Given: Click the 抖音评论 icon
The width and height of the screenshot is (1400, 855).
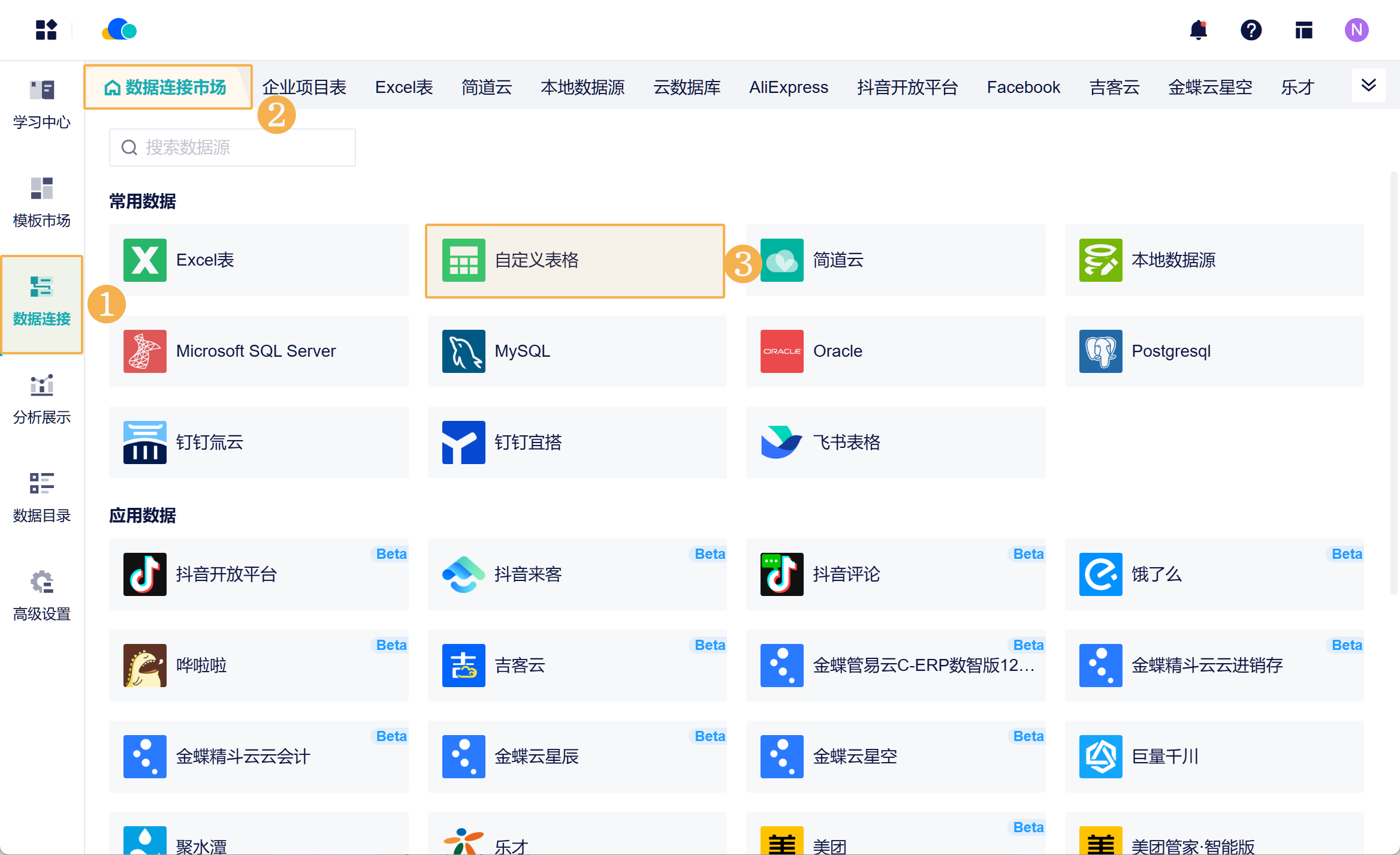Looking at the screenshot, I should pyautogui.click(x=782, y=574).
